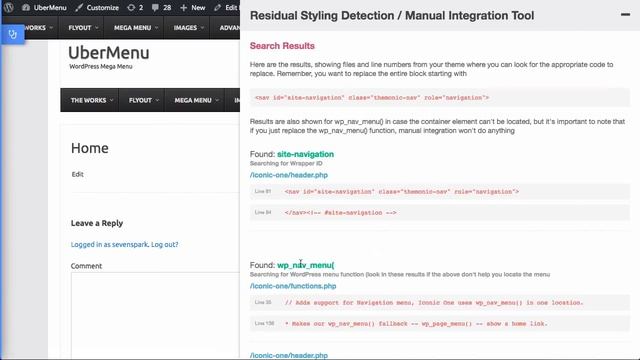Screen dimensions: 640x360
Task: Click the Logged in as sevenspark link
Action: [x=109, y=244]
